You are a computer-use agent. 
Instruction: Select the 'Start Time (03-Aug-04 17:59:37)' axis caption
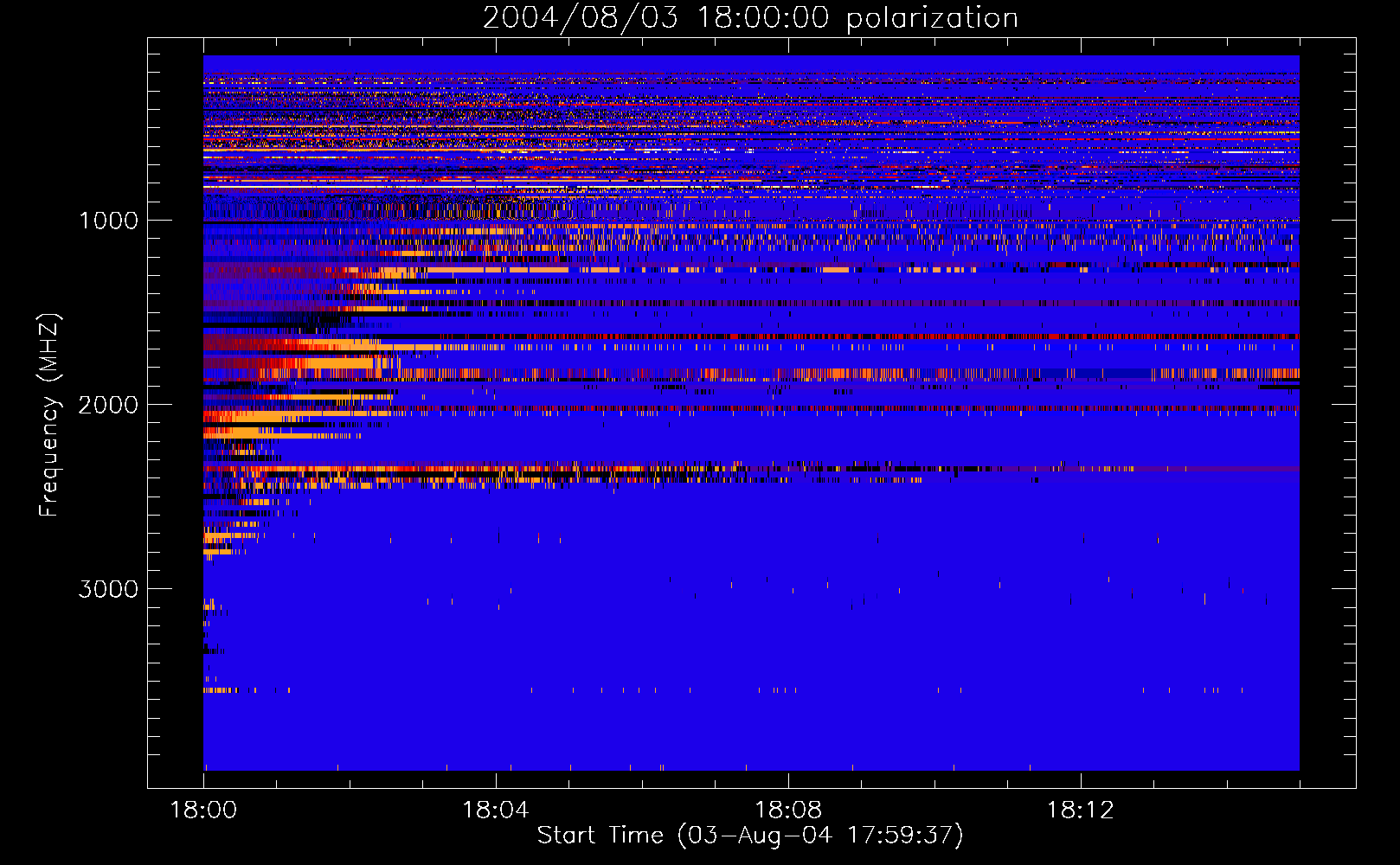pos(750,836)
